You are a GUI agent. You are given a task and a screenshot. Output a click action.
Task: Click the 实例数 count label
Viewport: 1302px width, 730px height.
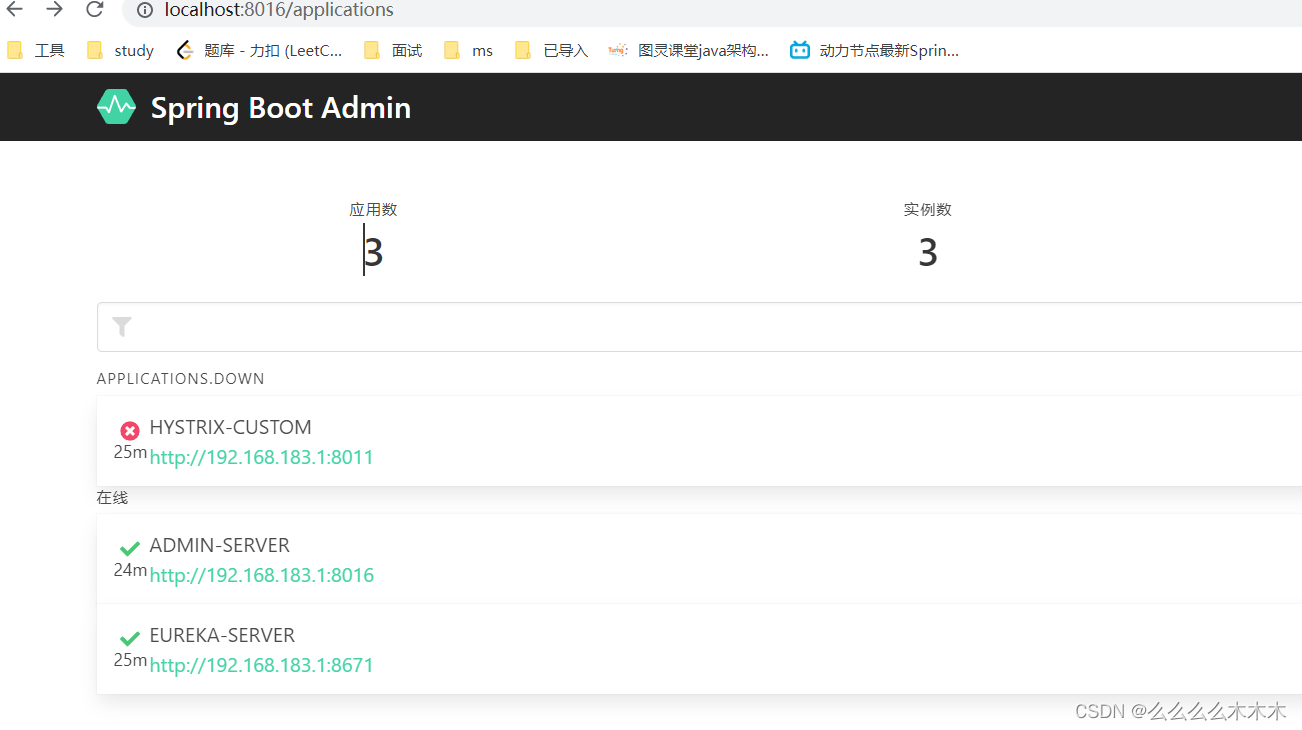(x=928, y=210)
